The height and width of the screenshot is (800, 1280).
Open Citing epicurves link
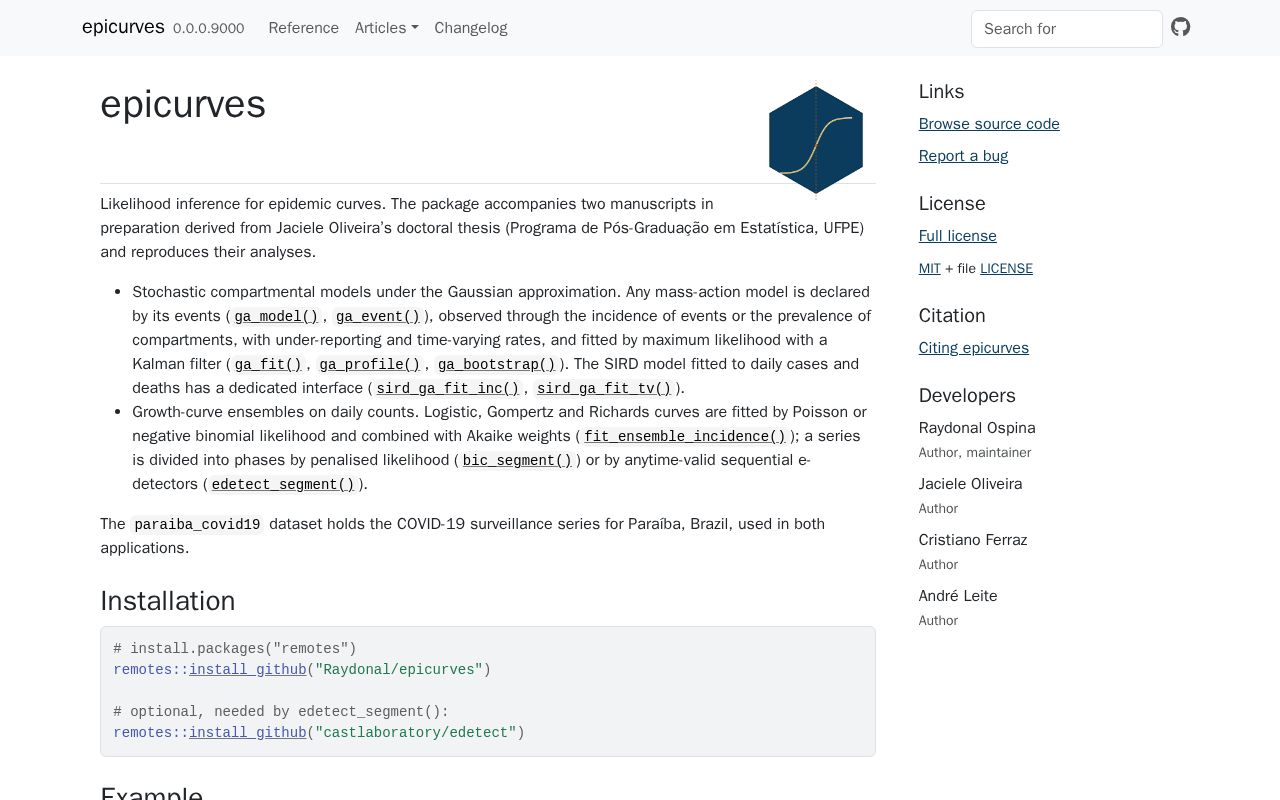(974, 348)
